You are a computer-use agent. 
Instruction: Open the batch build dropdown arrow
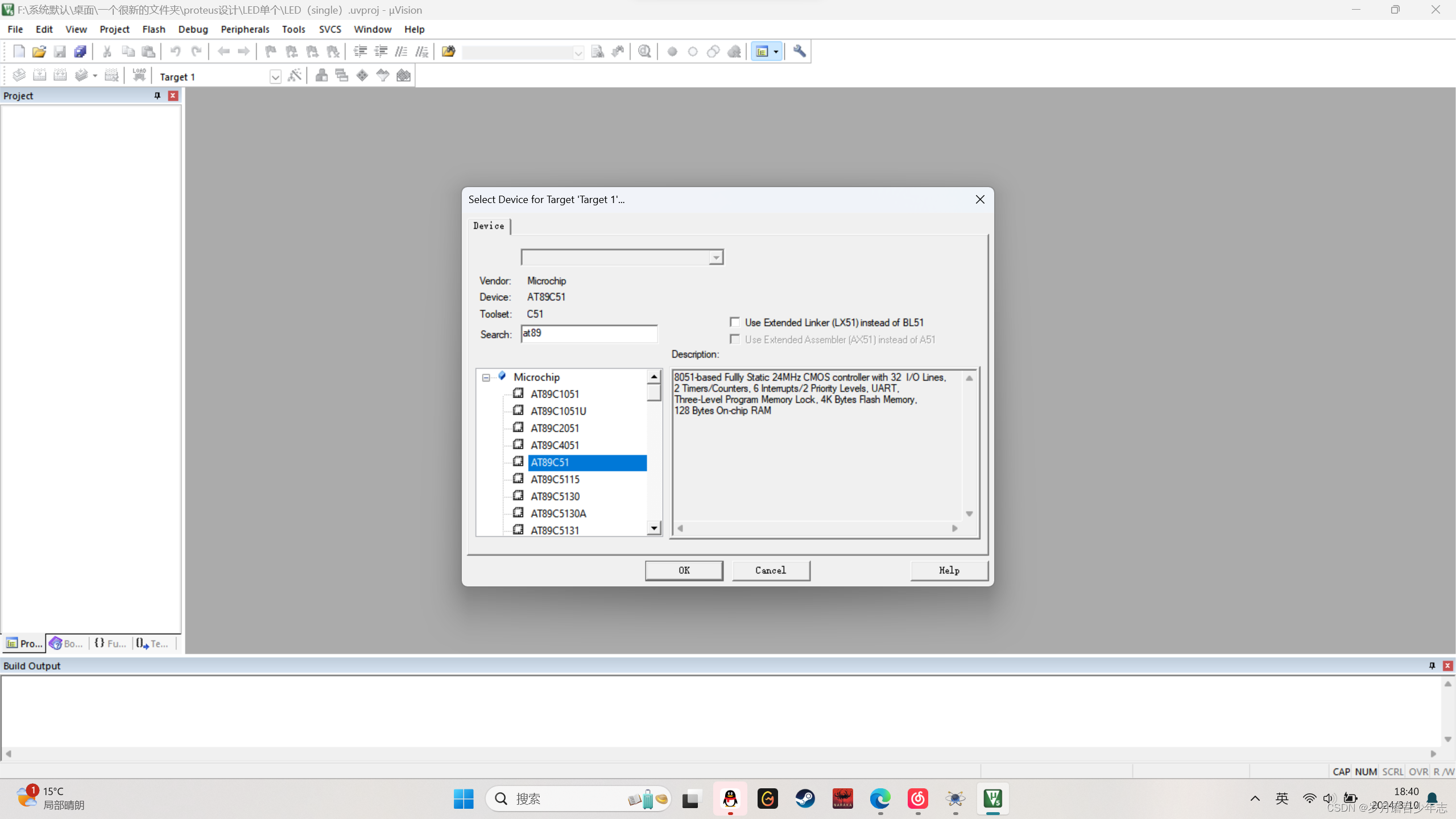pyautogui.click(x=95, y=76)
